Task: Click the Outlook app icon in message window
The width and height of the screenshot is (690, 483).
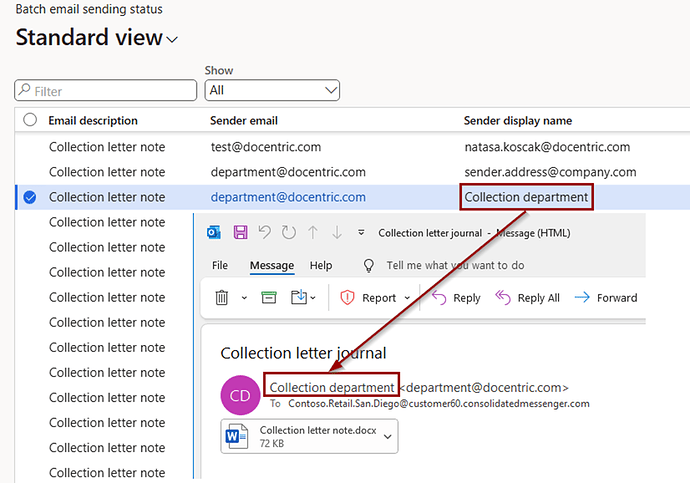Action: (214, 232)
